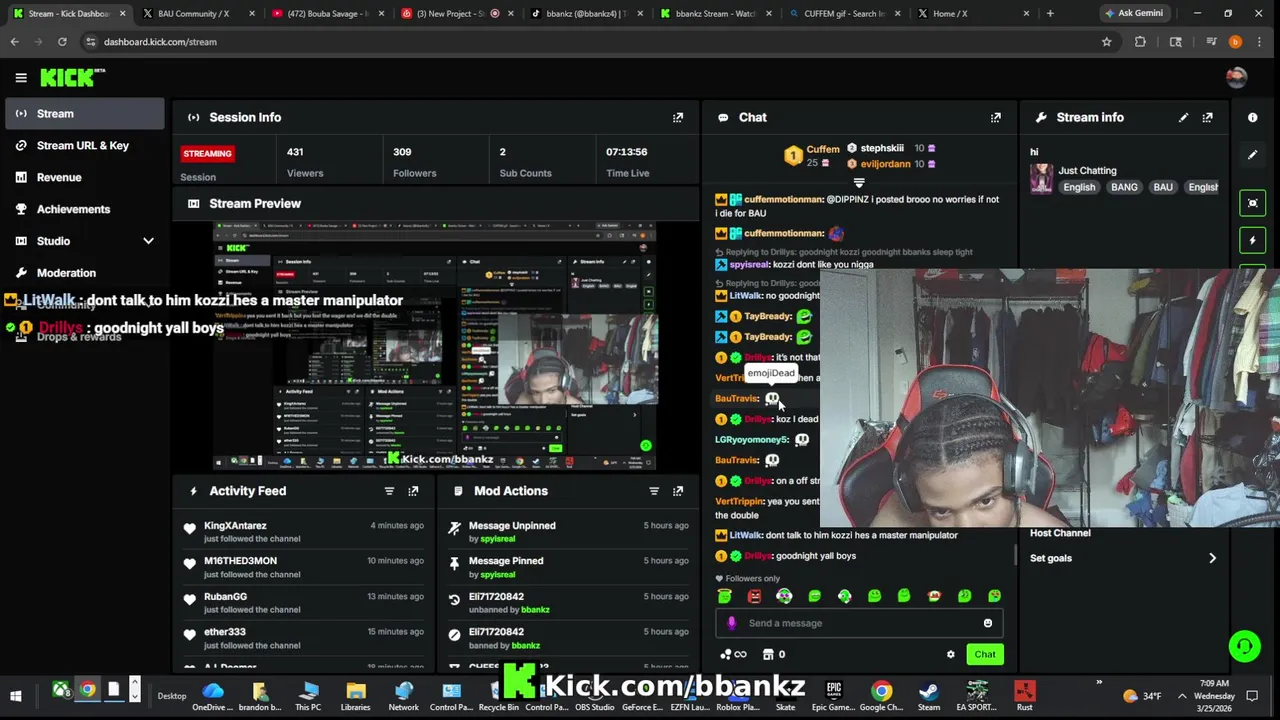The image size is (1280, 720).
Task: Open the channel points infinity icon
Action: (733, 654)
